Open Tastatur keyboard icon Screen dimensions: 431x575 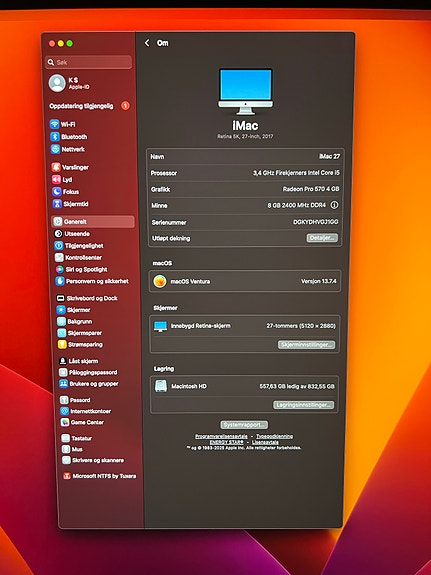pyautogui.click(x=66, y=438)
